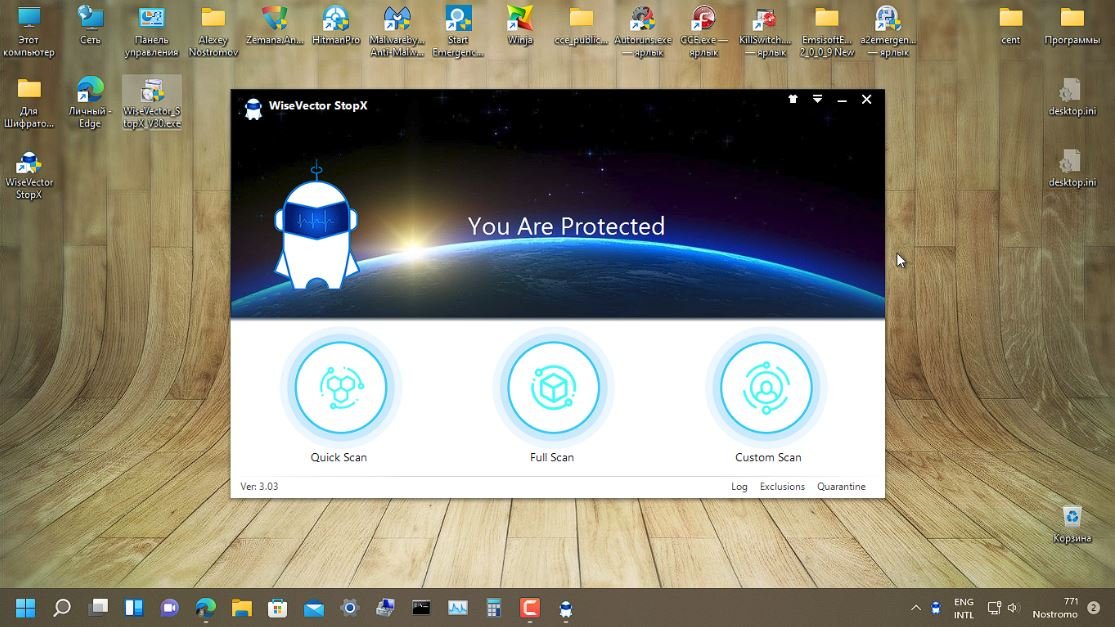
Task: Minimize the WiseVector StopX window
Action: [842, 100]
